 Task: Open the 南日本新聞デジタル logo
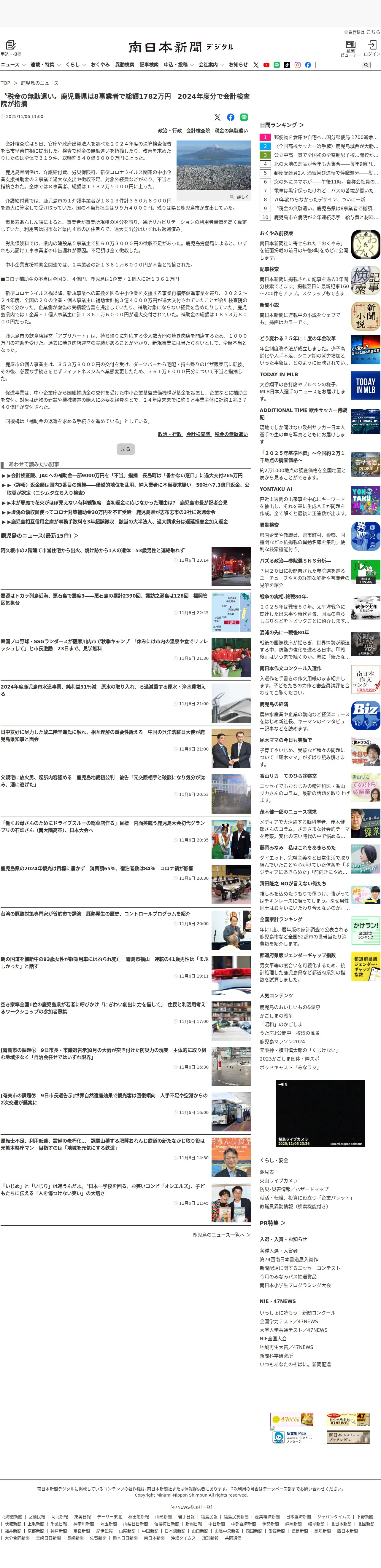pyautogui.click(x=180, y=47)
